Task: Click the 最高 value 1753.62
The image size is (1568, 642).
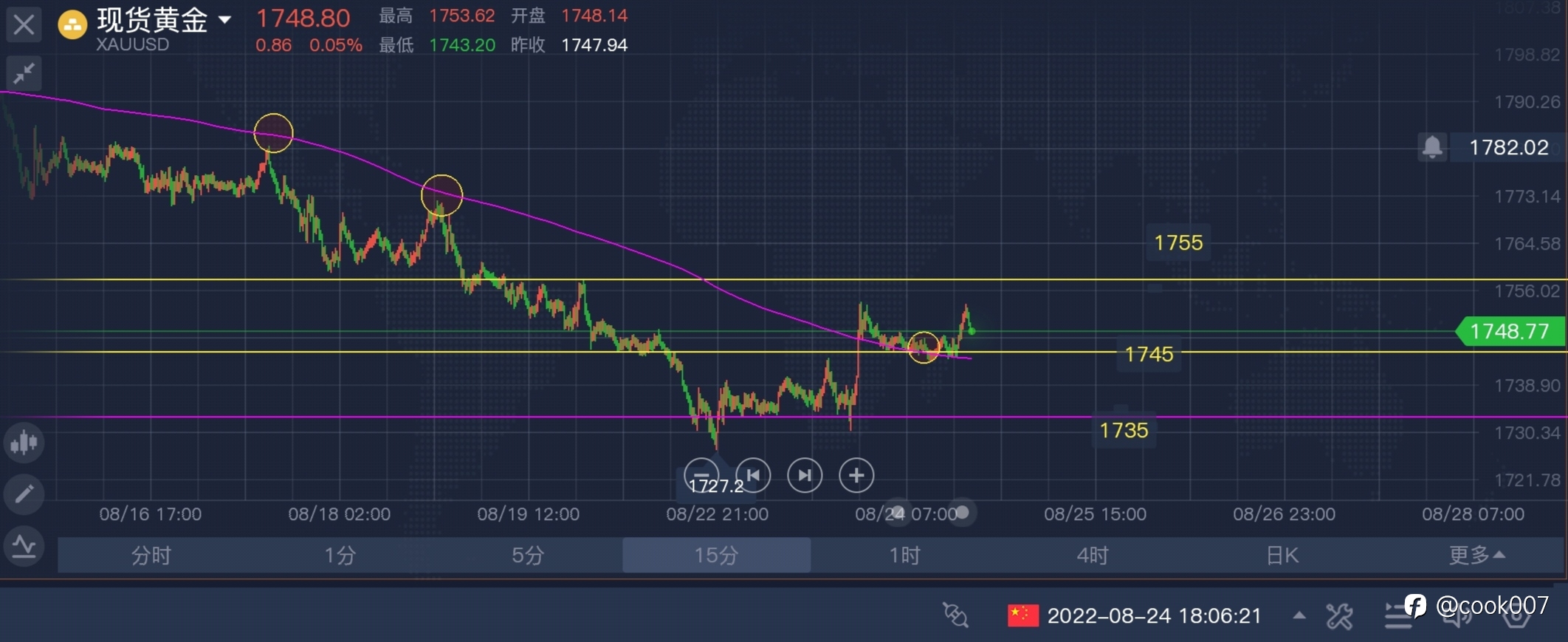Action: pos(462,16)
